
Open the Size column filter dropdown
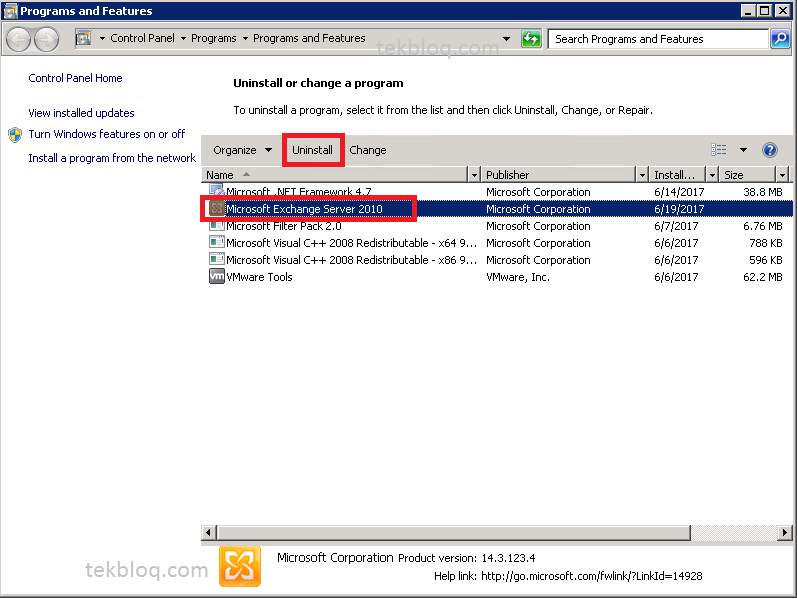[x=783, y=175]
